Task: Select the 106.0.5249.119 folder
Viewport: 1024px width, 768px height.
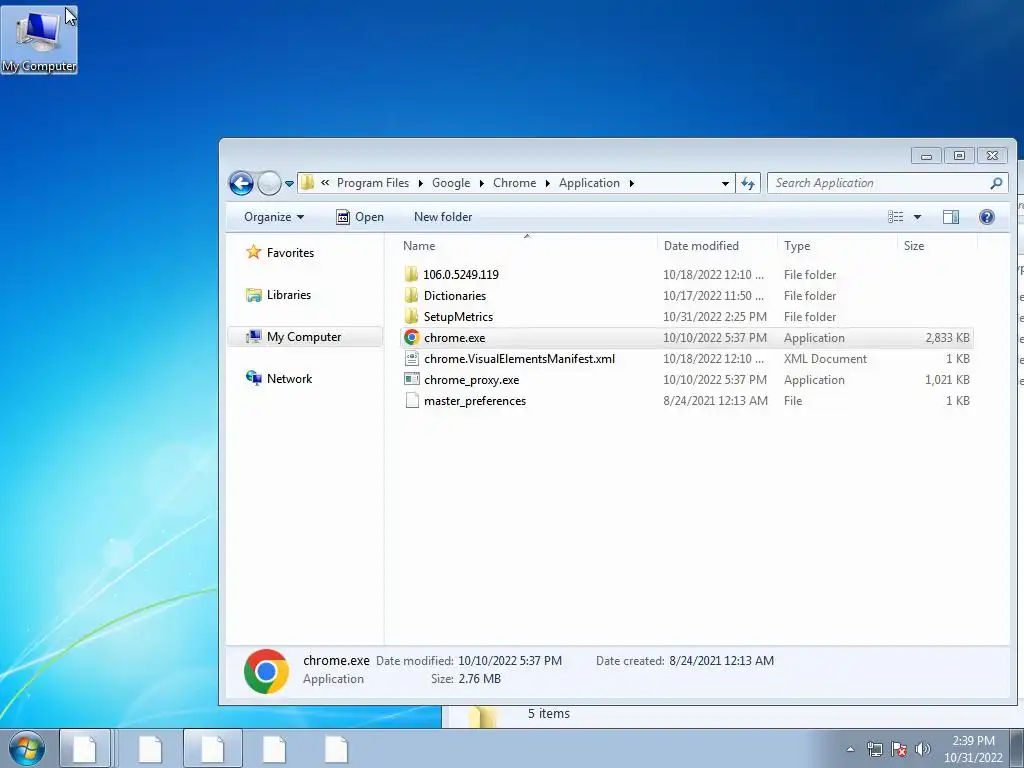Action: (x=460, y=274)
